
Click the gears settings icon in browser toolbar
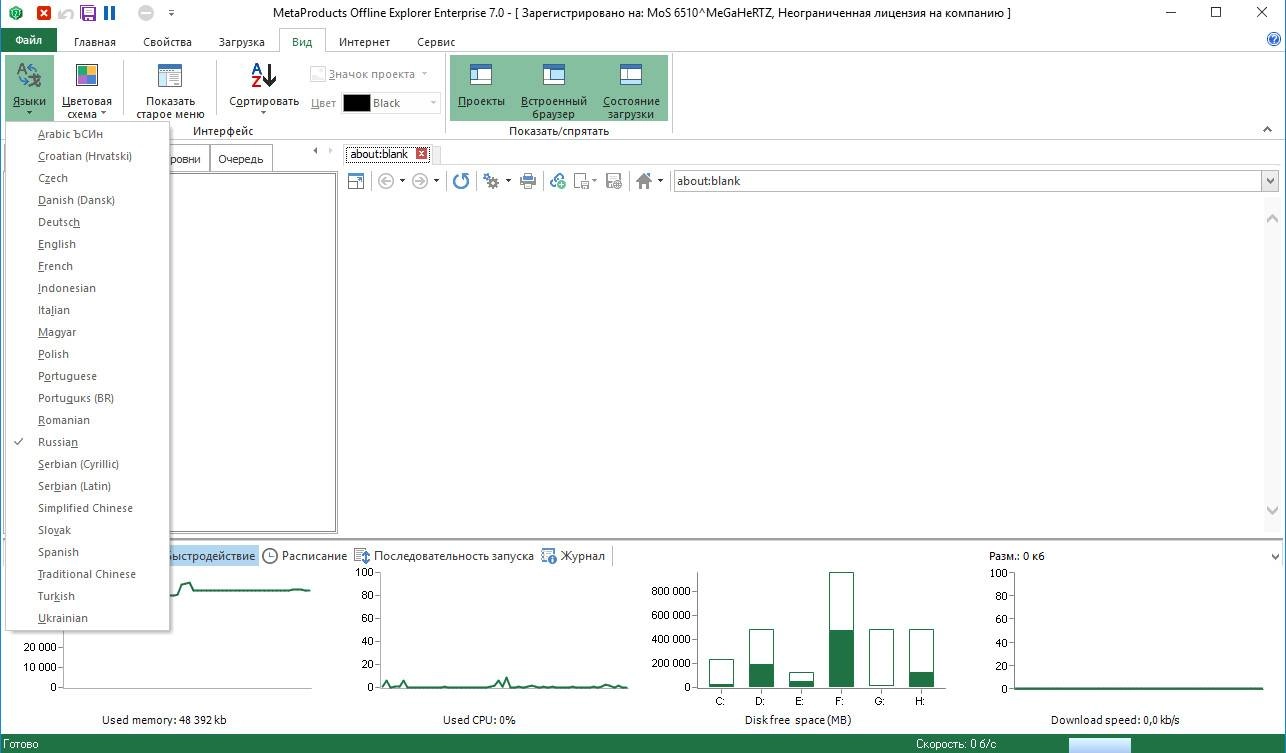pos(491,181)
